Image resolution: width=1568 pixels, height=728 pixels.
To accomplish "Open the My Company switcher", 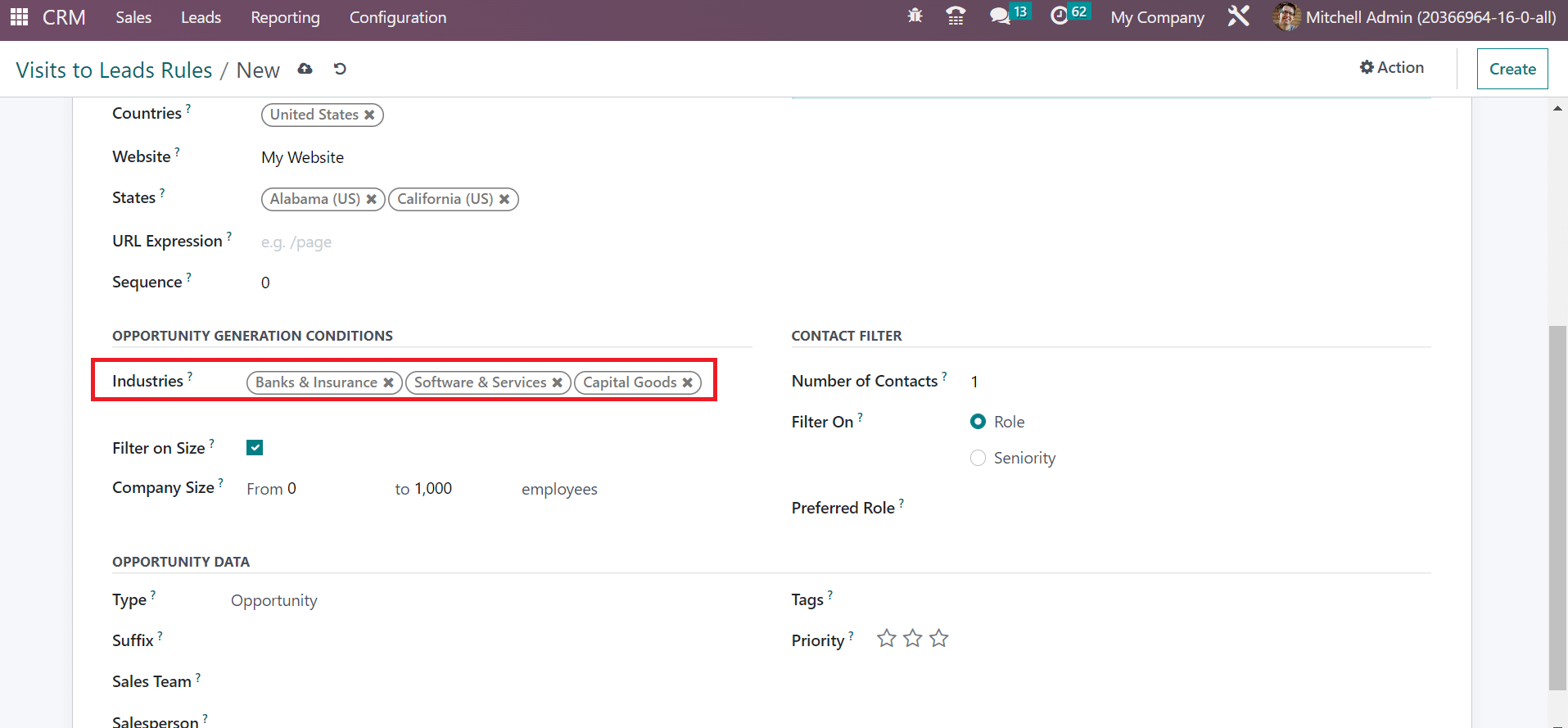I will (1157, 17).
